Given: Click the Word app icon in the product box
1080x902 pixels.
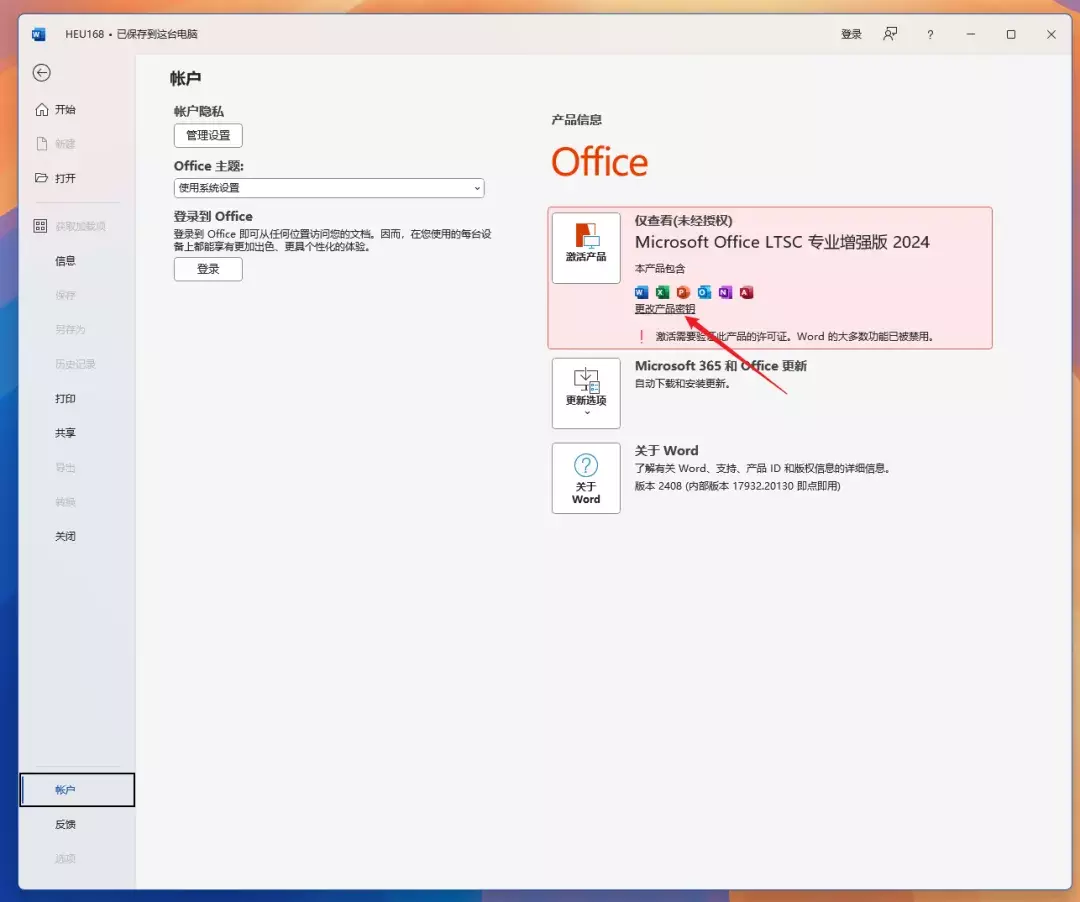Looking at the screenshot, I should click(641, 292).
